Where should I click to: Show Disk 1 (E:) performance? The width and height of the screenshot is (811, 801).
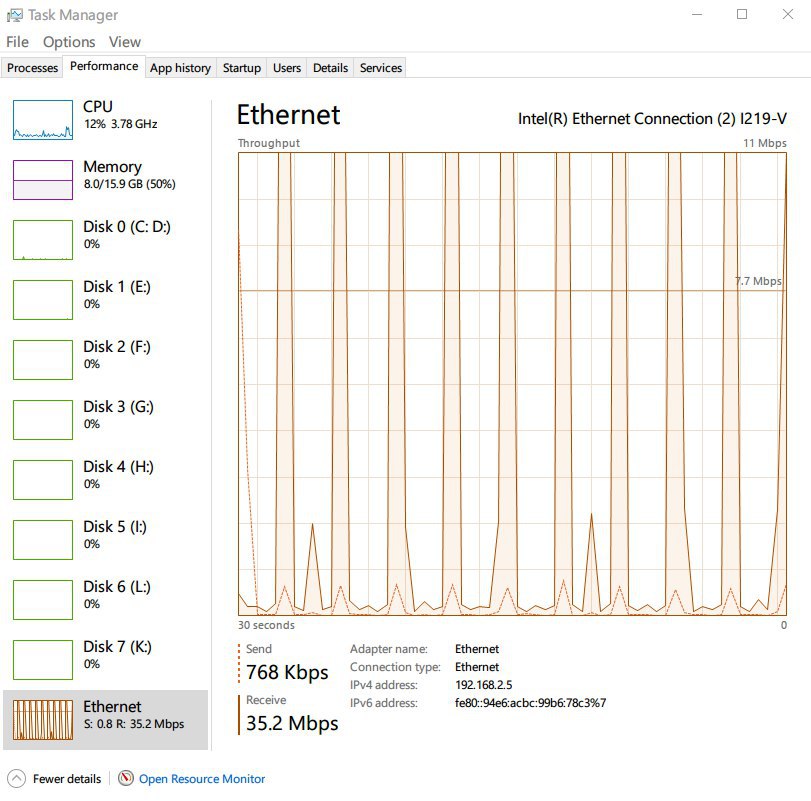(x=105, y=299)
